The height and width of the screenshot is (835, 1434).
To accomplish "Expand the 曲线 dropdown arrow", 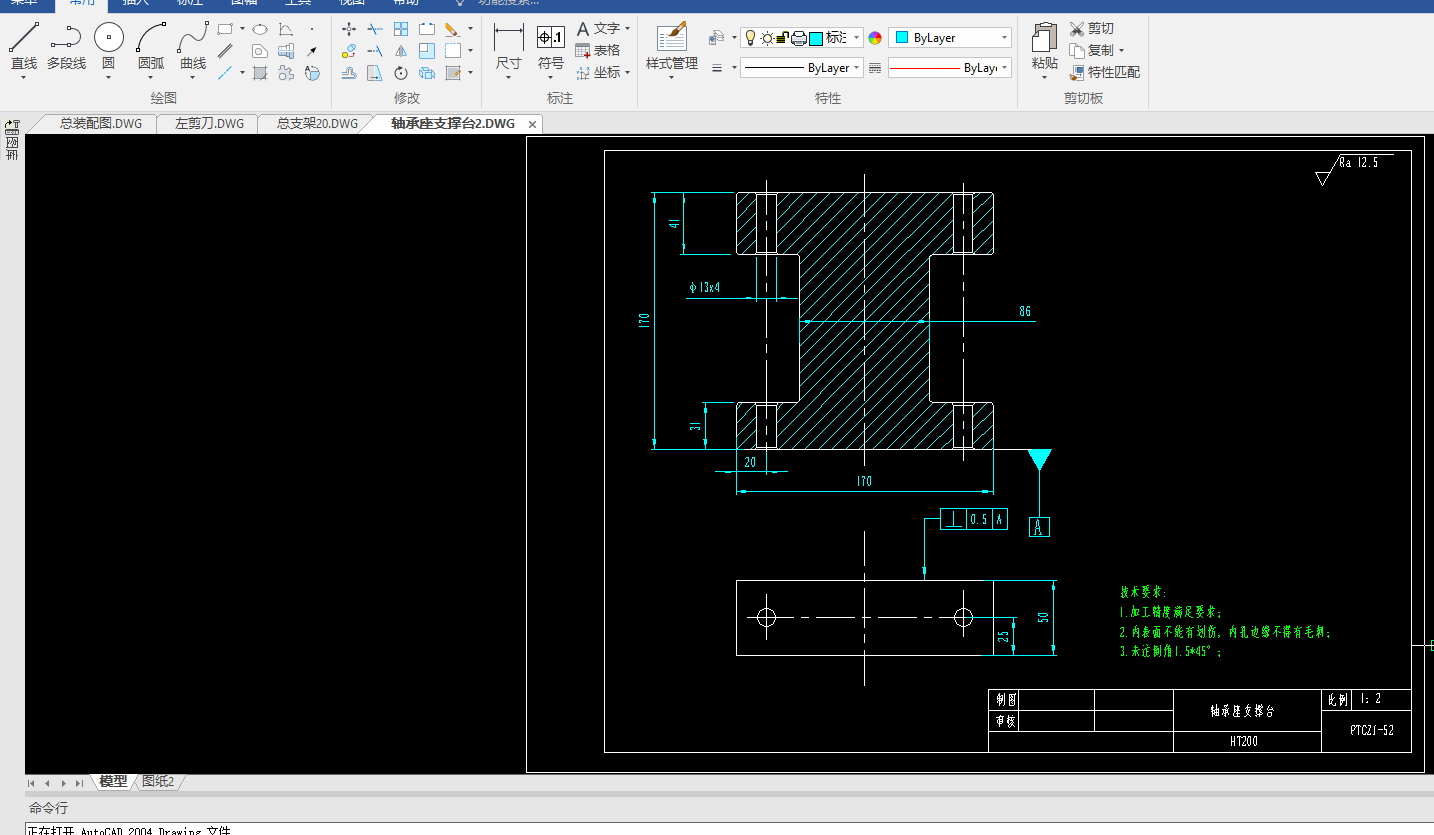I will (x=193, y=78).
